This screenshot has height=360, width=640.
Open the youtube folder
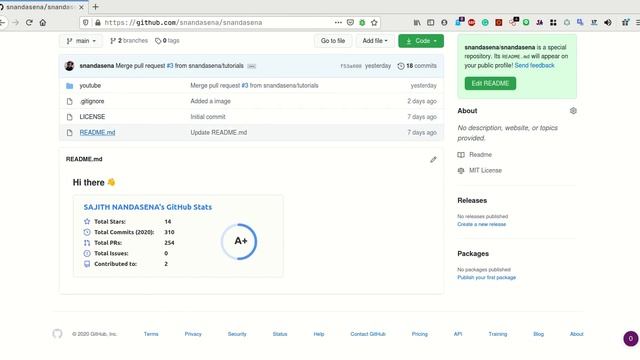pos(90,86)
